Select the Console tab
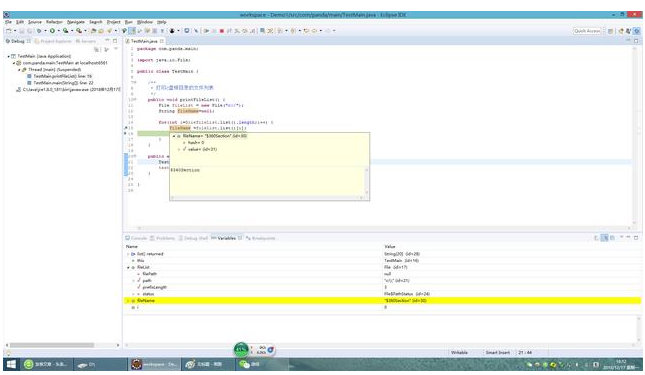Screen dimensions: 645x375 point(136,238)
